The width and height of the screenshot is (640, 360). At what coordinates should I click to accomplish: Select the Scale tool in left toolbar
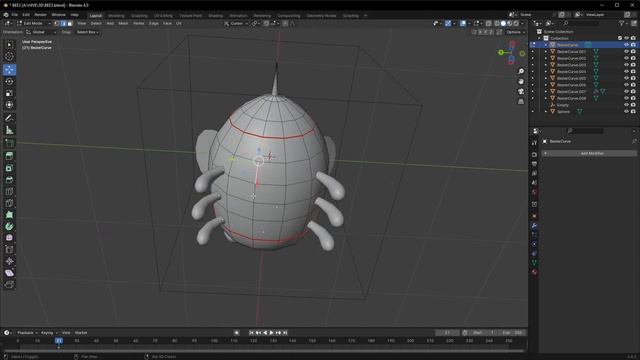click(x=9, y=93)
